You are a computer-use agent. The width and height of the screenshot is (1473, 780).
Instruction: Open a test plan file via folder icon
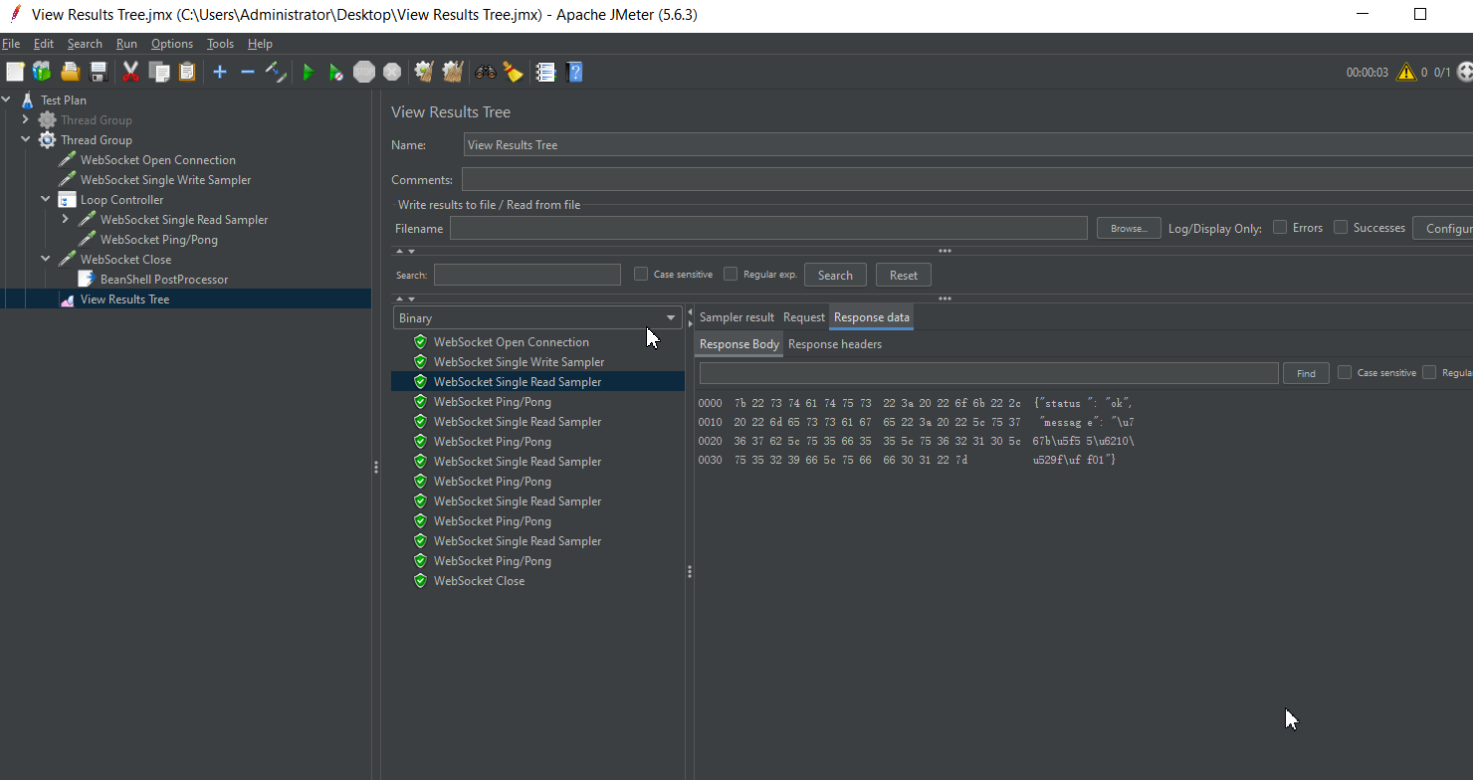pos(70,72)
